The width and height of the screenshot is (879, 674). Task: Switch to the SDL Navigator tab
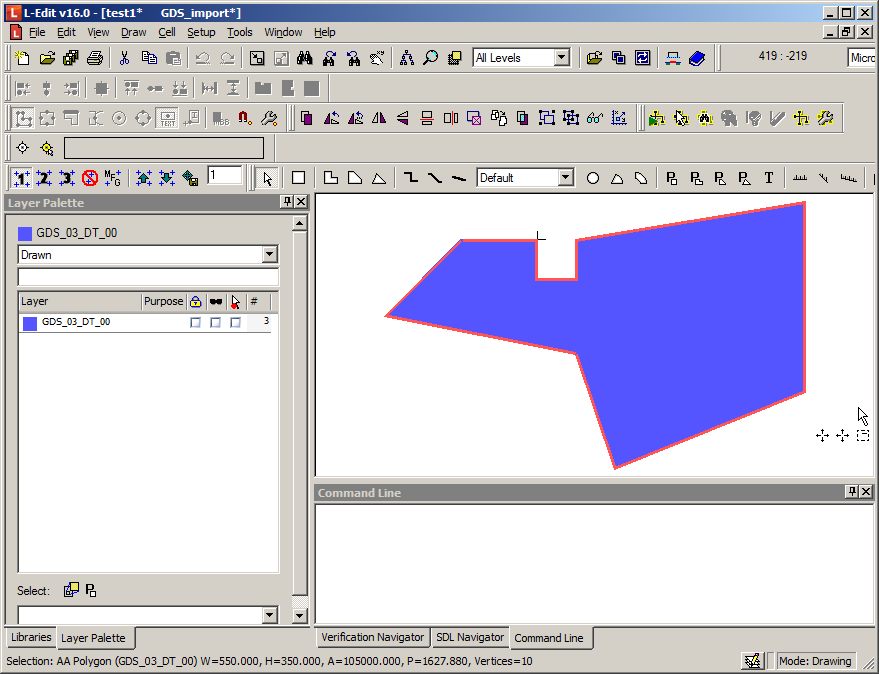(469, 637)
